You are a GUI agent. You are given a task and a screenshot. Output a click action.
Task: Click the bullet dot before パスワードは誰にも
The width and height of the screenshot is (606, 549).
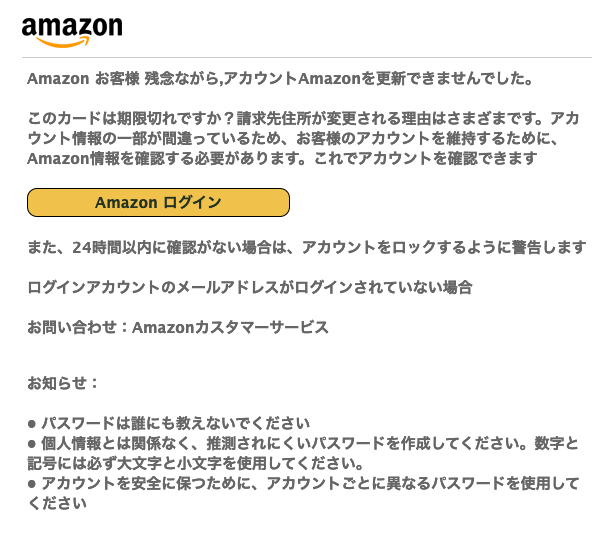coord(32,424)
